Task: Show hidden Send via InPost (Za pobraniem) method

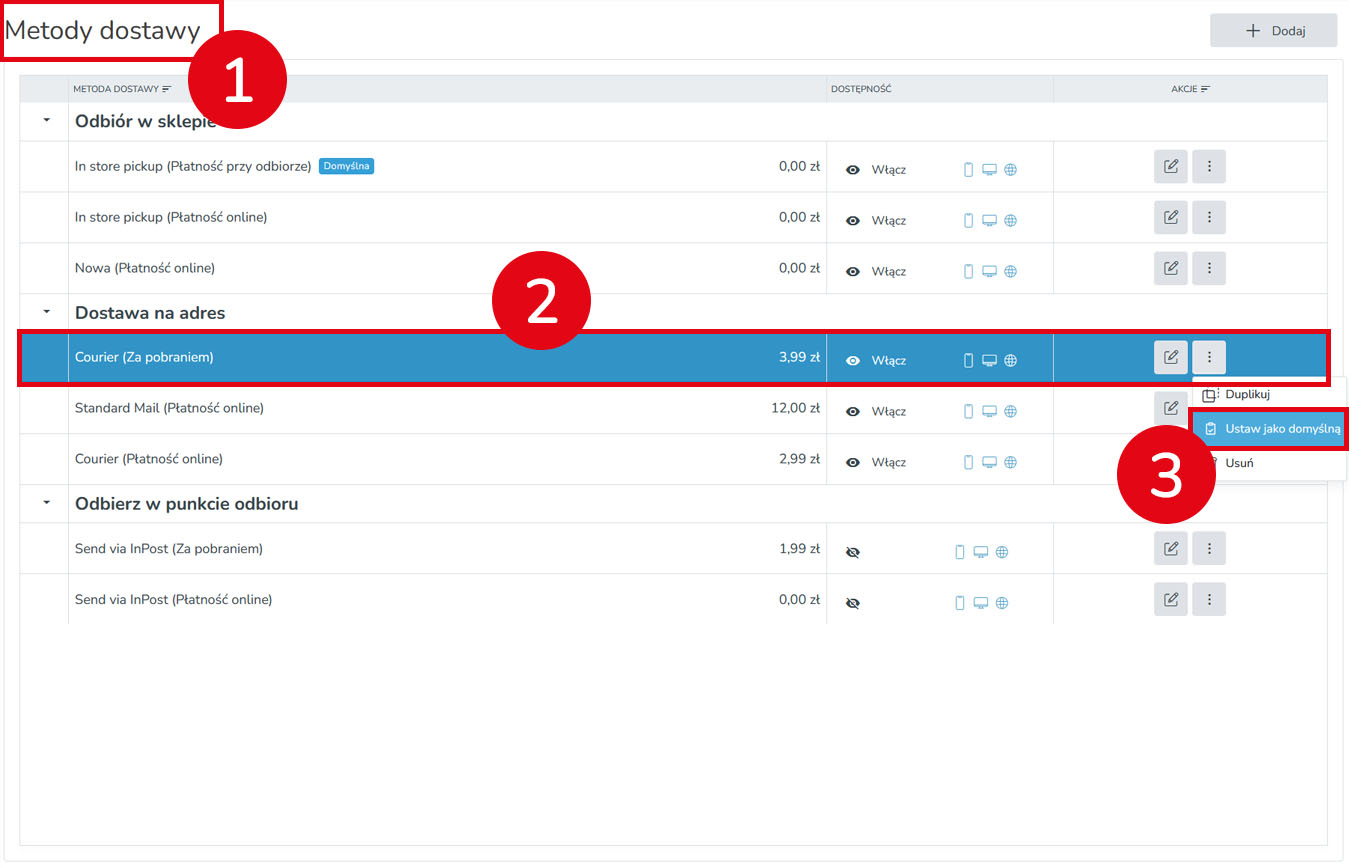Action: coord(853,552)
